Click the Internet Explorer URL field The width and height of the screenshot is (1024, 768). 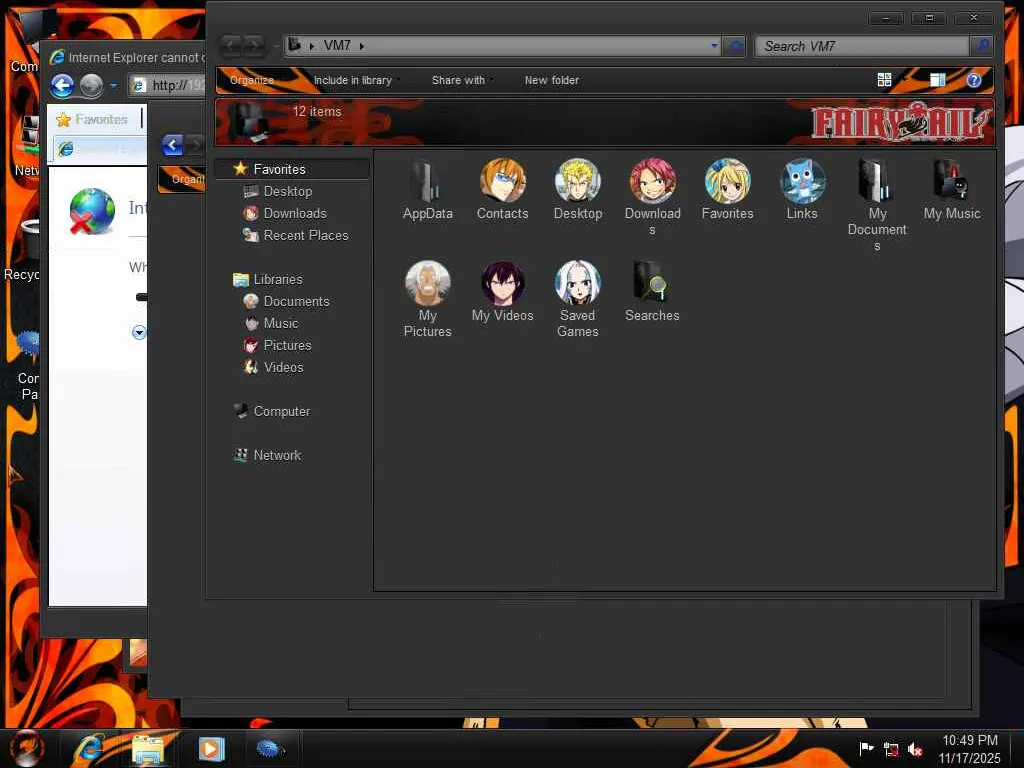168,85
